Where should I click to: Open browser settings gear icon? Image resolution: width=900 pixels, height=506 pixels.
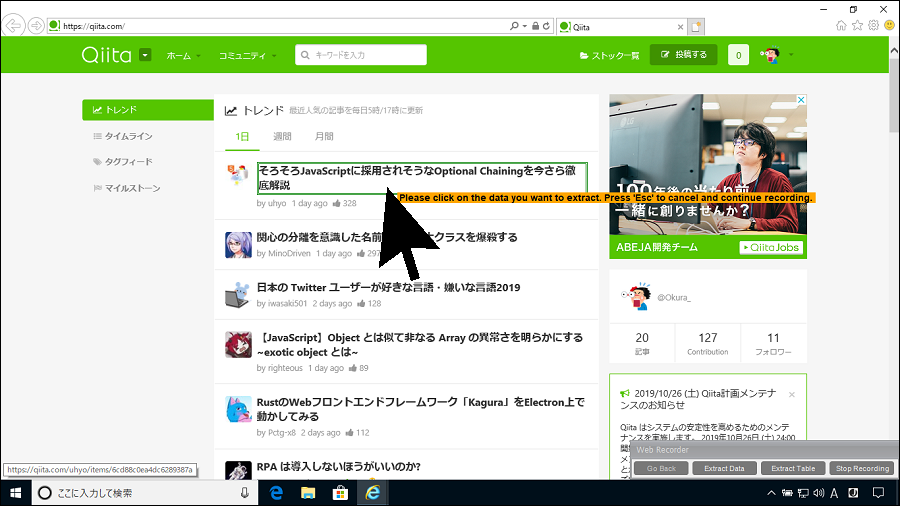[x=873, y=25]
